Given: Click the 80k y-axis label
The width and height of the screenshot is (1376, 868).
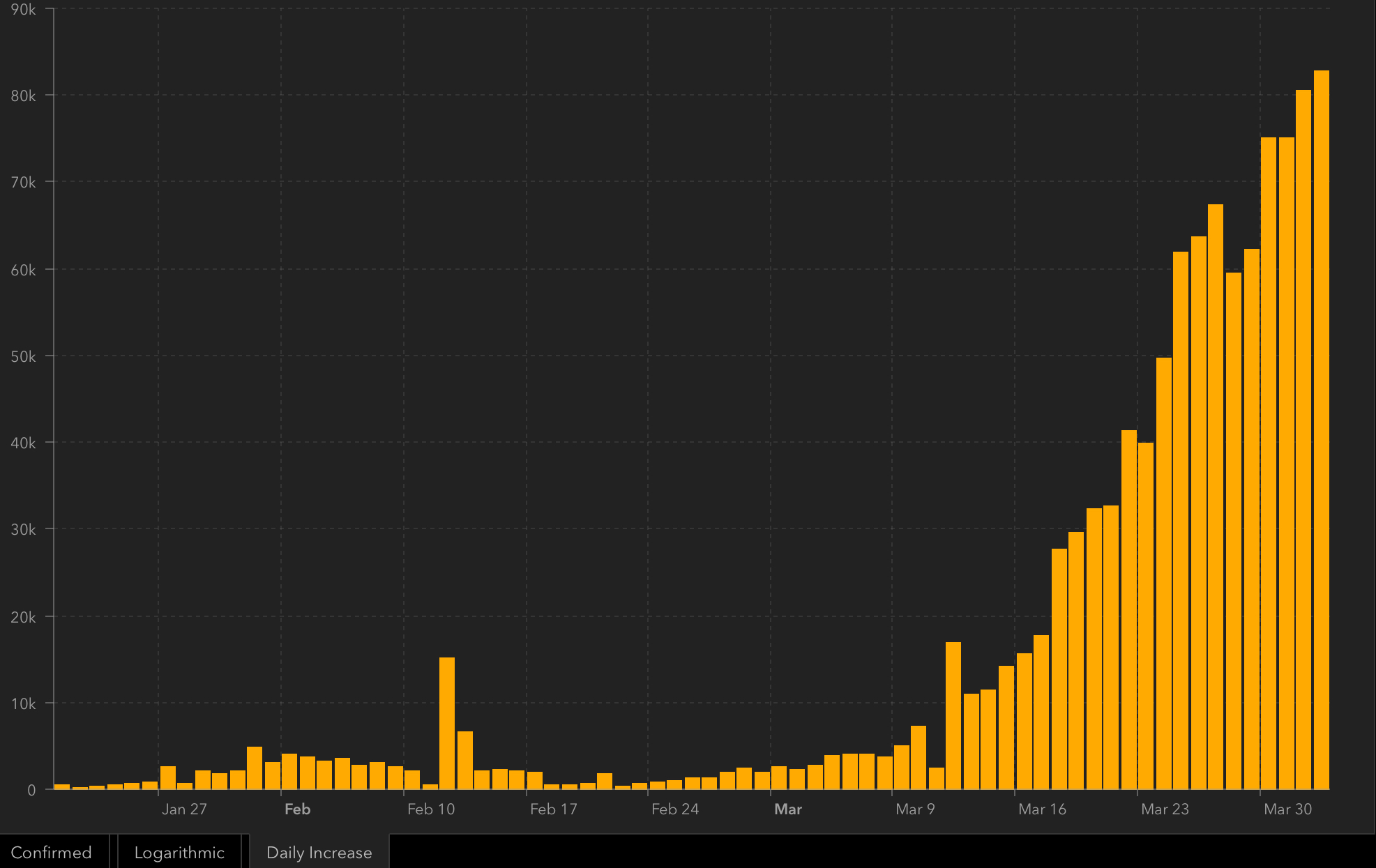Looking at the screenshot, I should point(23,96).
